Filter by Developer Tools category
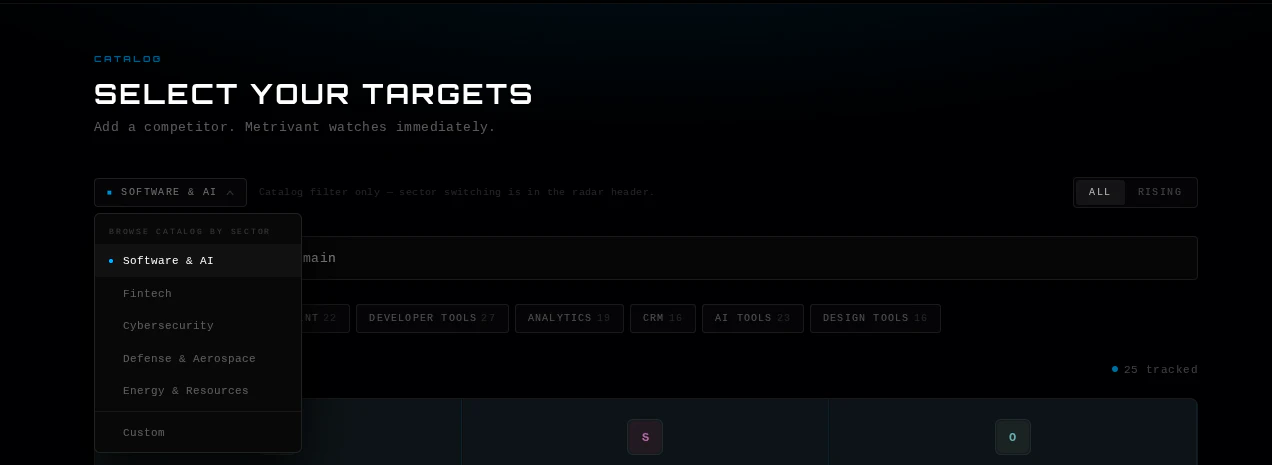 pos(432,318)
